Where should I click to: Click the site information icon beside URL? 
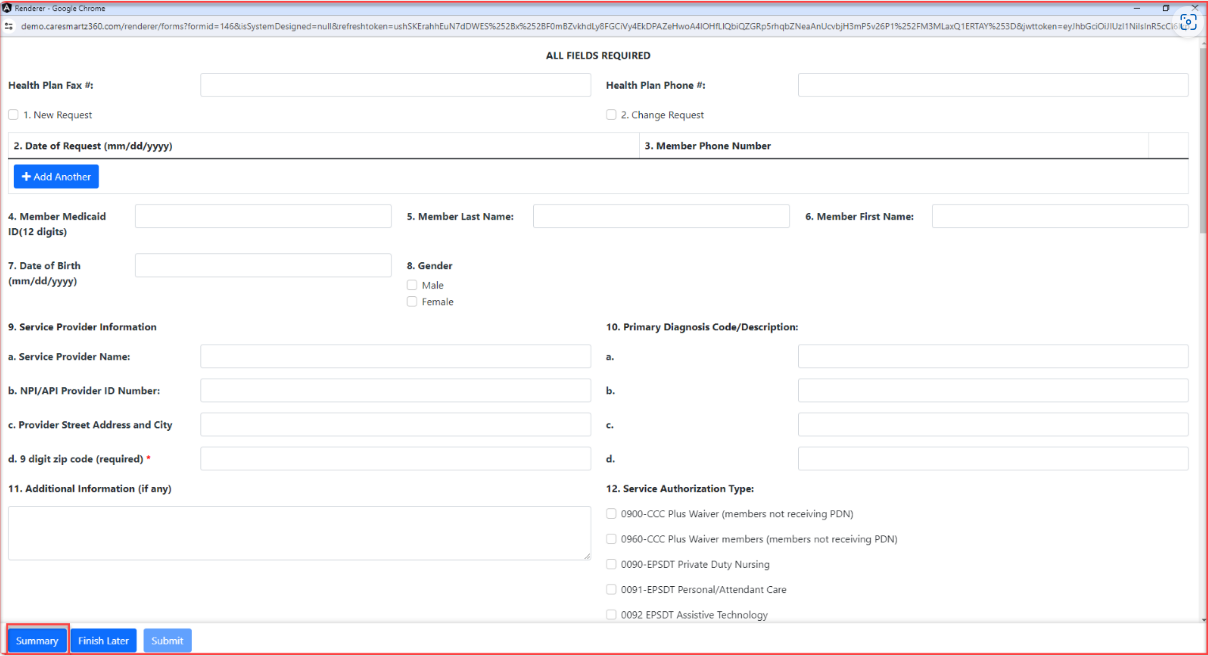(x=9, y=26)
